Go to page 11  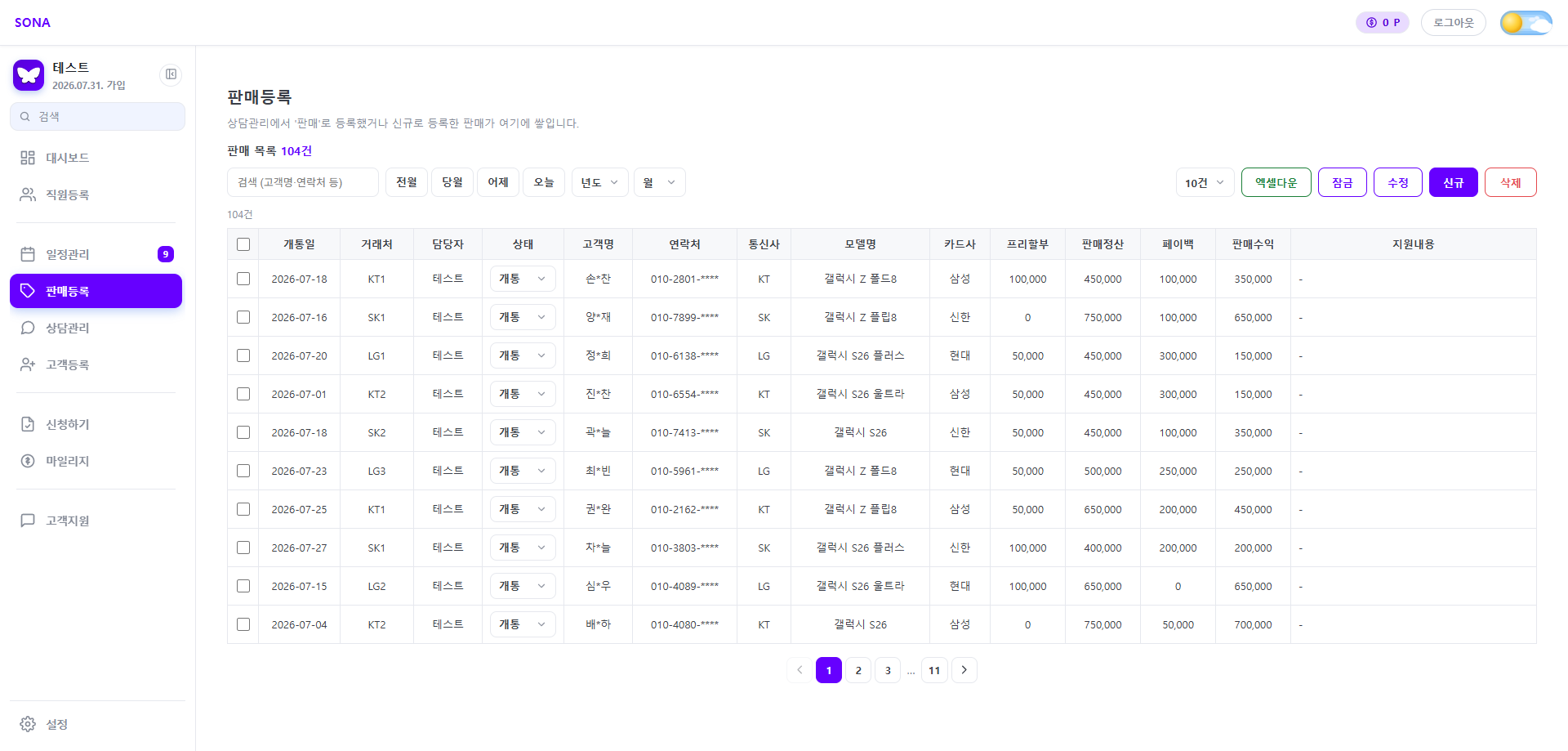934,670
